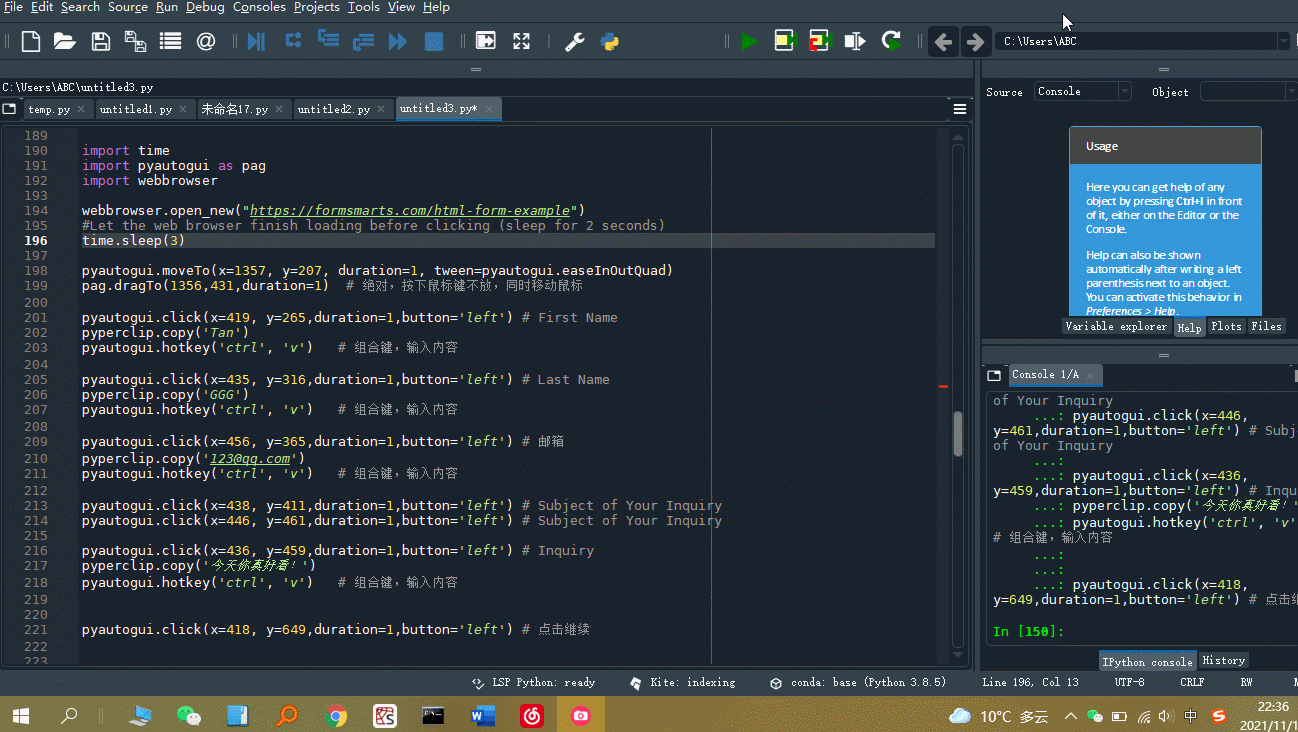Open the console's browse tabs icon
This screenshot has width=1298, height=732.
coord(994,375)
